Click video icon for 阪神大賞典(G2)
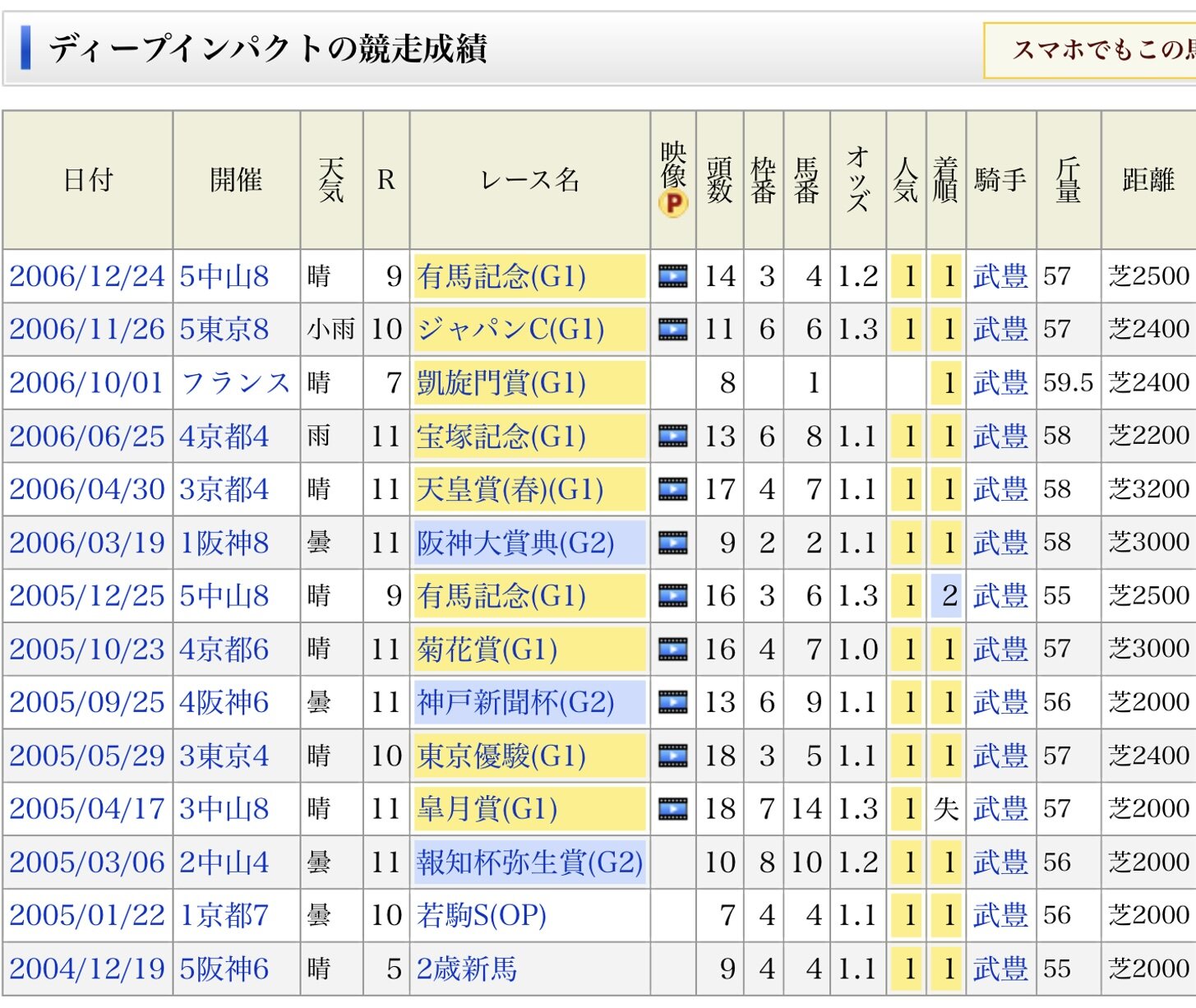This screenshot has width=1196, height=1008. pyautogui.click(x=672, y=543)
